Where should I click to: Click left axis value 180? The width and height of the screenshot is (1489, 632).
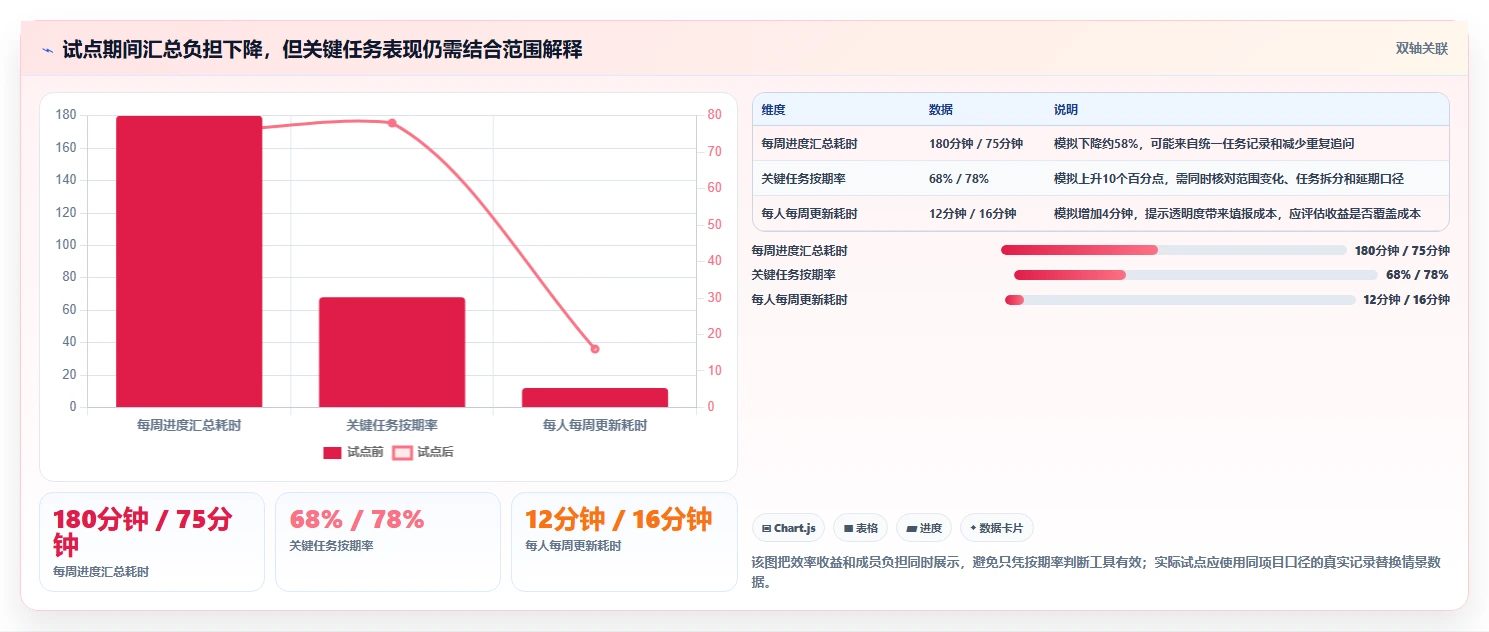[x=66, y=115]
